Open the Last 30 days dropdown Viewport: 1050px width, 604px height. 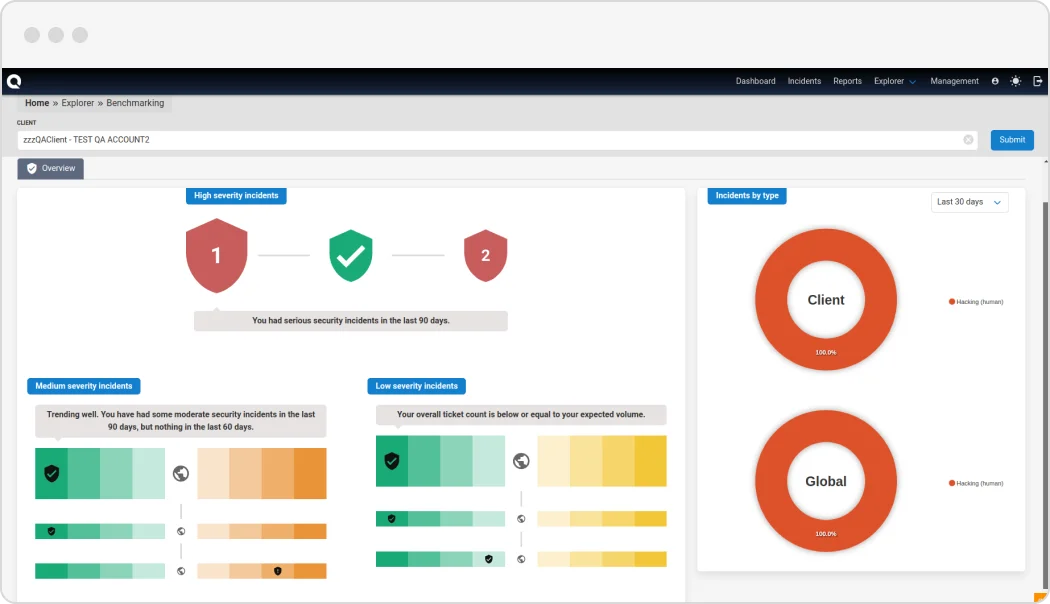(969, 202)
